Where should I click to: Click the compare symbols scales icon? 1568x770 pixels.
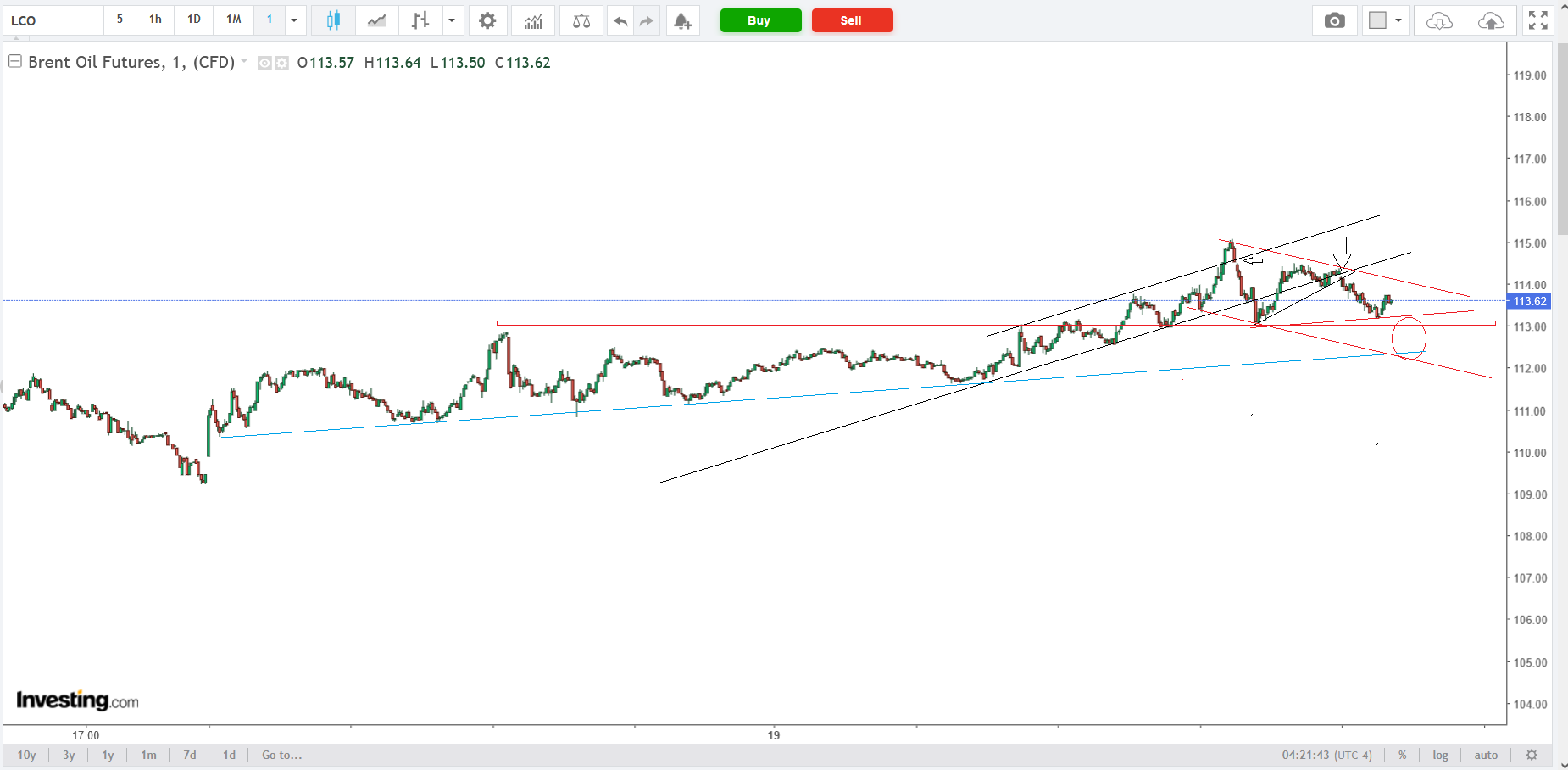[581, 20]
